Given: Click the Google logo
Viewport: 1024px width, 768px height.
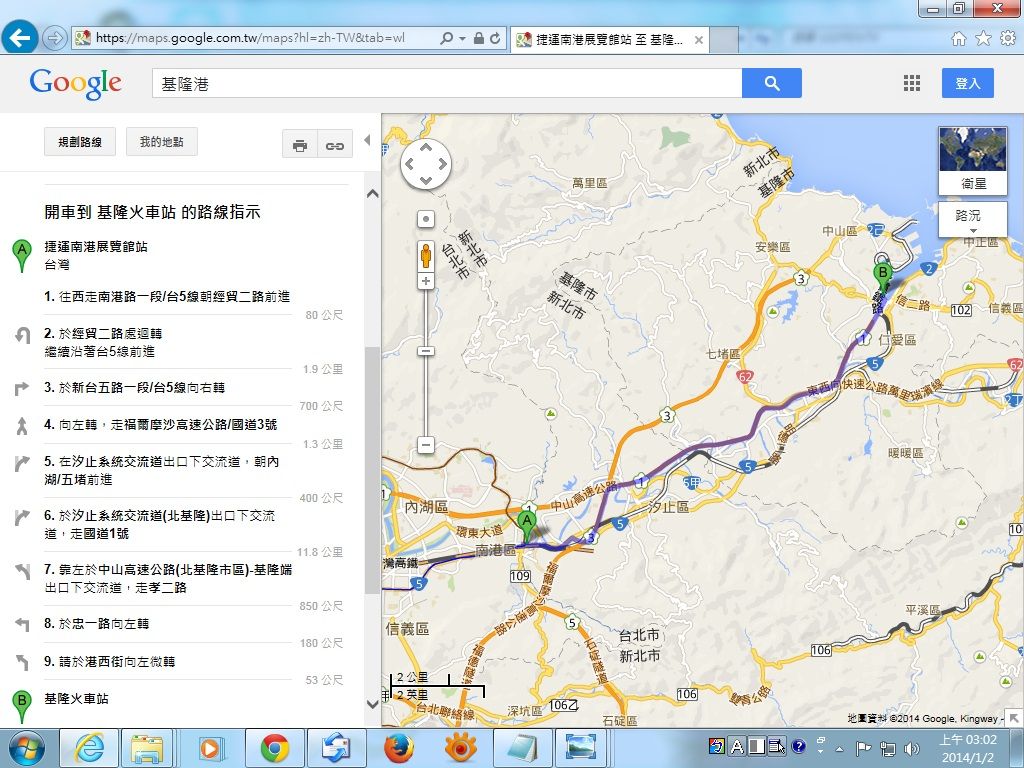Looking at the screenshot, I should [76, 84].
